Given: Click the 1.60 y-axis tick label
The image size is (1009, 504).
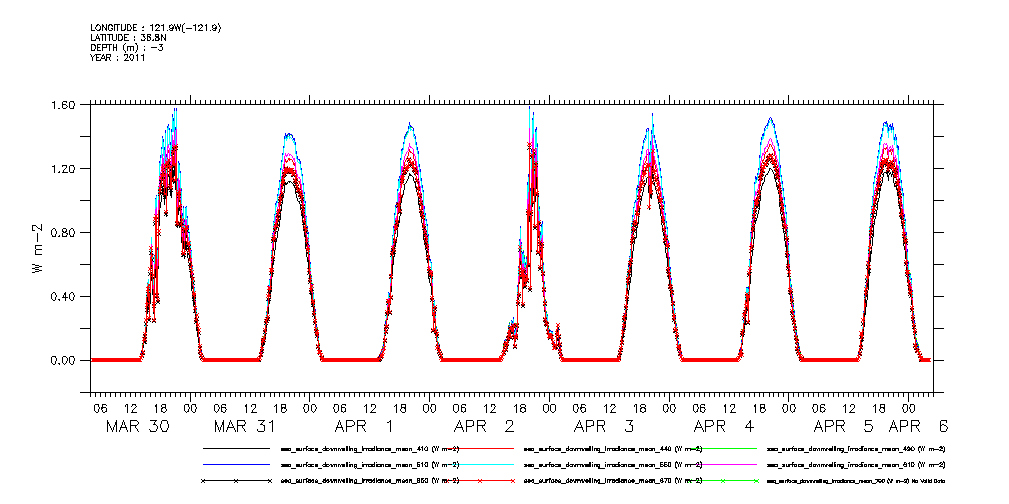Looking at the screenshot, I should coord(61,104).
